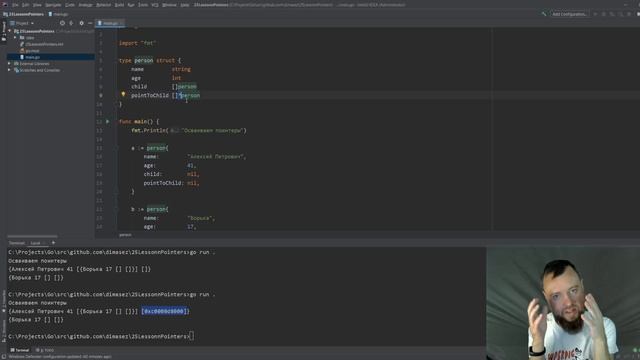Click the "External Libraries" tree label

[34, 64]
